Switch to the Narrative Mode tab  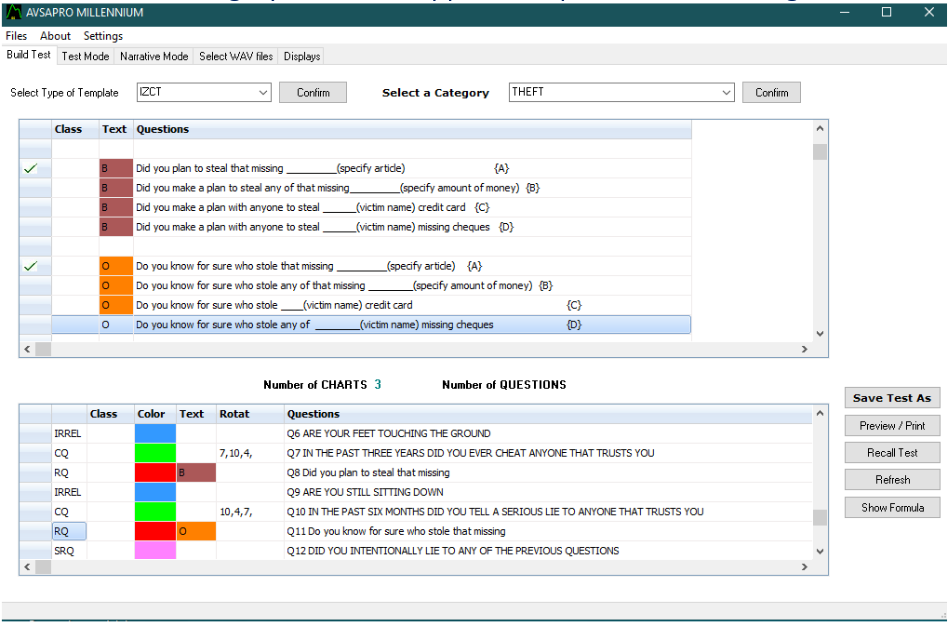point(154,57)
